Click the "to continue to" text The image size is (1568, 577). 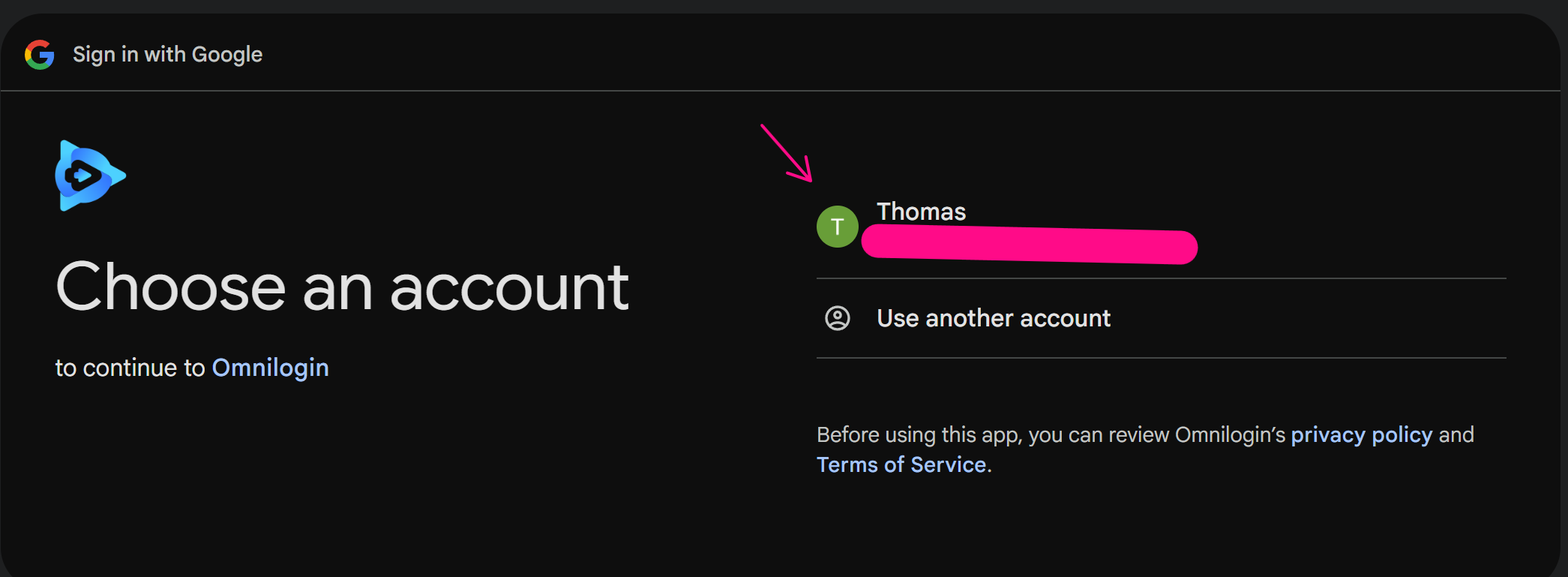point(130,368)
